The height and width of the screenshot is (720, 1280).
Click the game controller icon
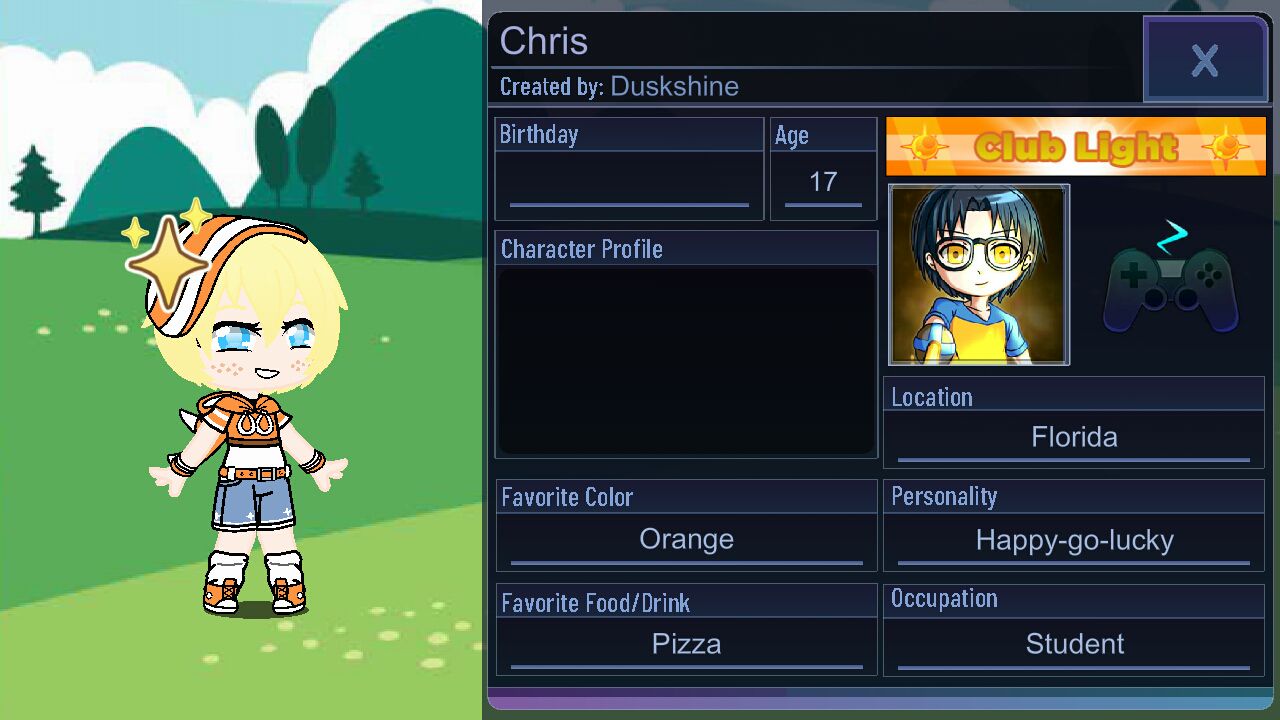pyautogui.click(x=1171, y=283)
